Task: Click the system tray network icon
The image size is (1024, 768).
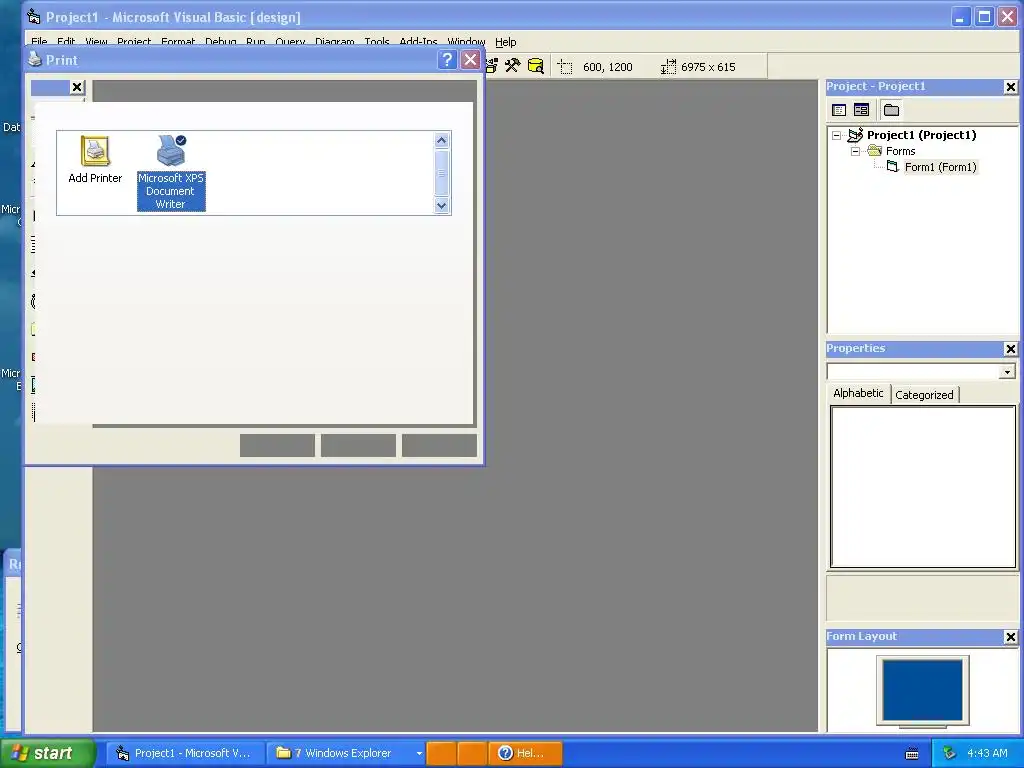Action: 950,753
